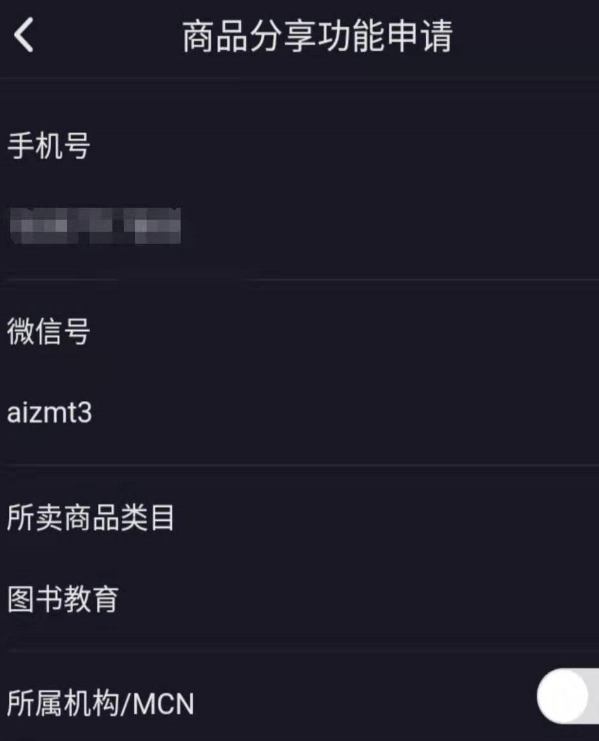
Task: Click the 商品分享功能申请 page title
Action: [317, 36]
